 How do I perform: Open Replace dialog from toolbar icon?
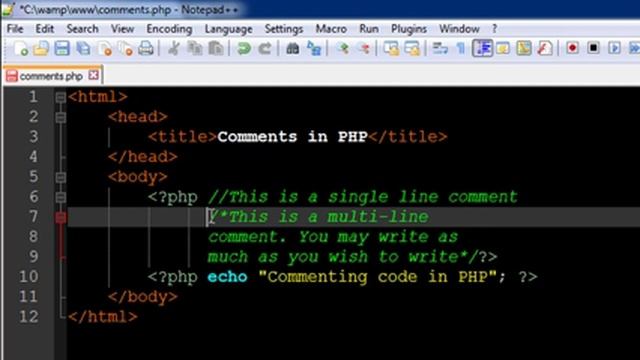[313, 49]
